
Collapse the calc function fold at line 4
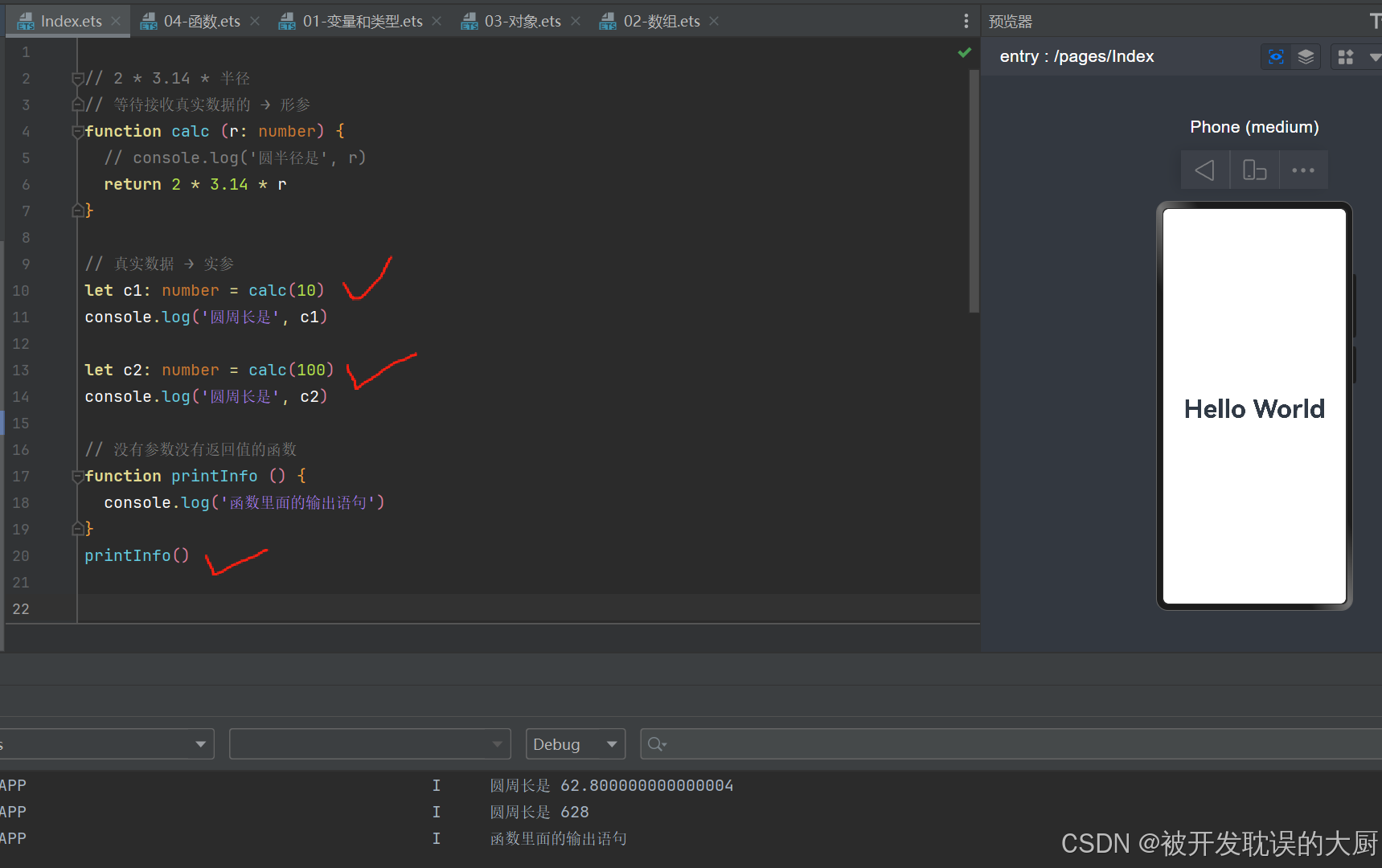coord(77,132)
